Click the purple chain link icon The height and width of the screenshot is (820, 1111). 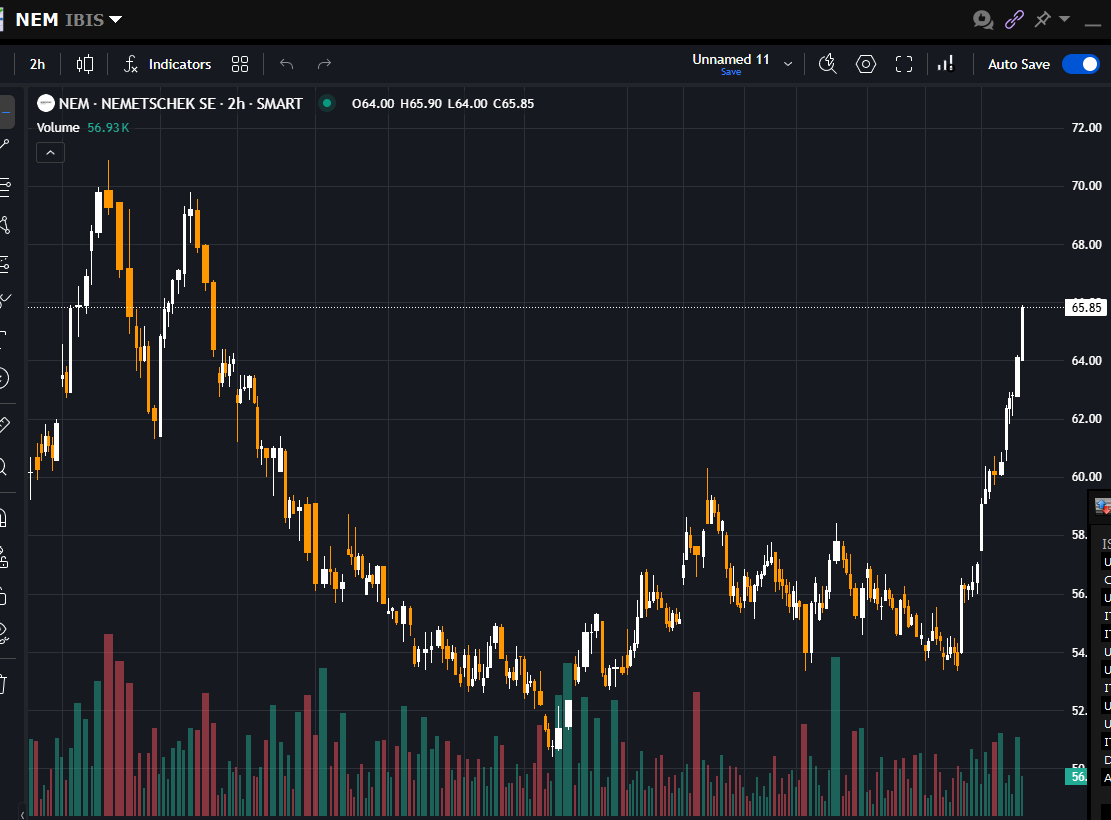(1014, 19)
